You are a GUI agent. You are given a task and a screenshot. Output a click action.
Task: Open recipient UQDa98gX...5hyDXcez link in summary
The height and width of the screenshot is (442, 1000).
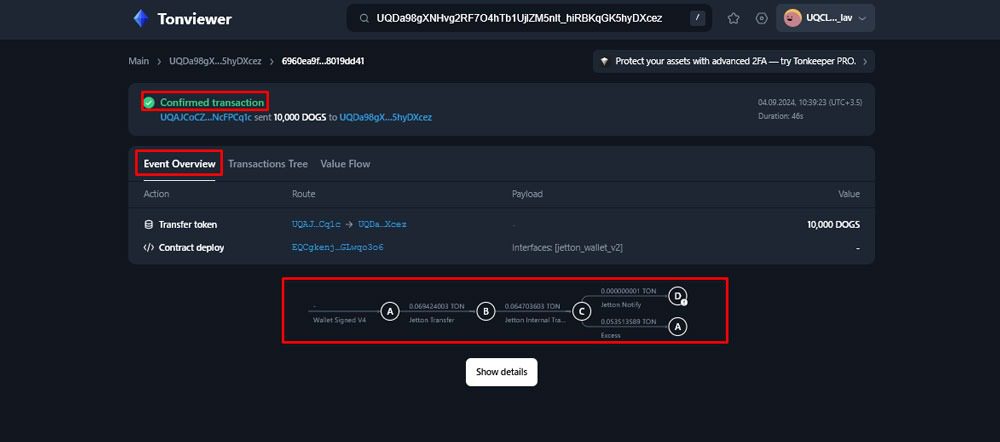pyautogui.click(x=385, y=117)
